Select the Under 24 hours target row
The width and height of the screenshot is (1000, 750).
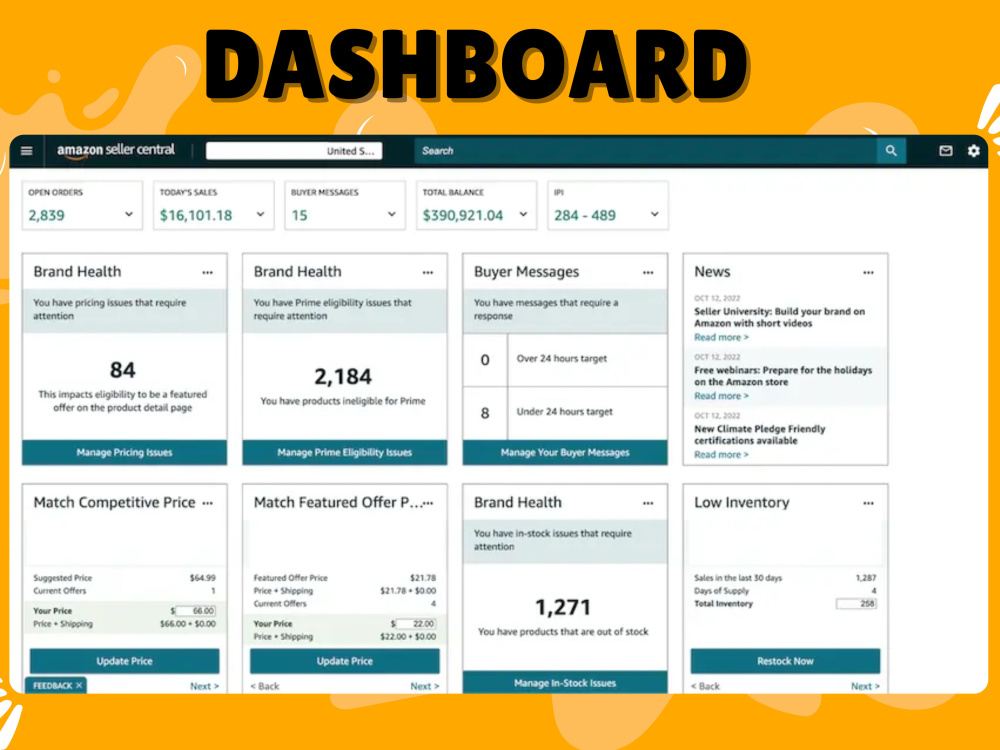[x=565, y=413]
